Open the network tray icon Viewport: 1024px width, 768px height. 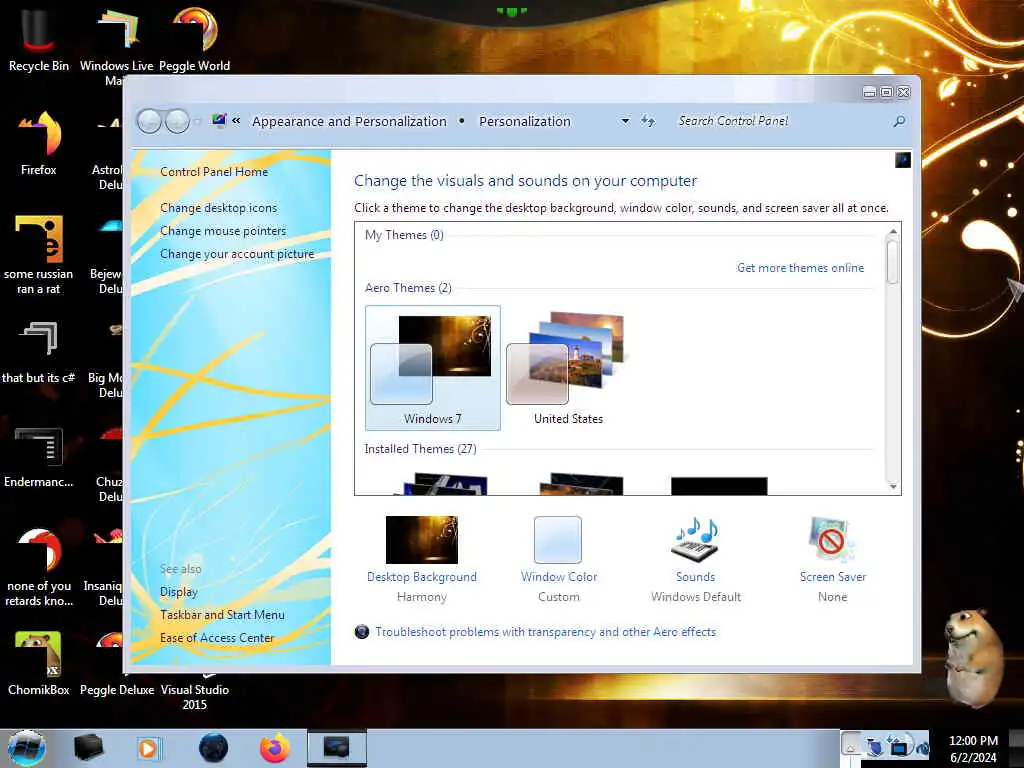pos(899,747)
